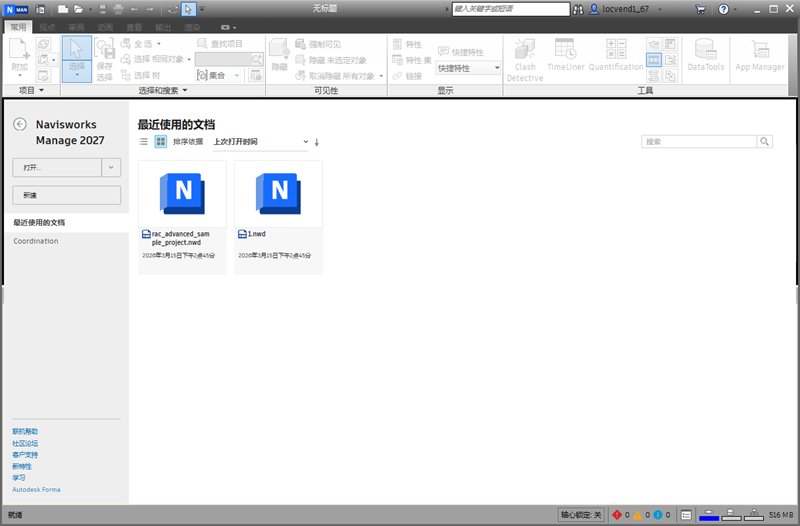Switch to the 常用 (Home) ribbon tab
Viewport: 800px width, 526px height.
[x=18, y=27]
